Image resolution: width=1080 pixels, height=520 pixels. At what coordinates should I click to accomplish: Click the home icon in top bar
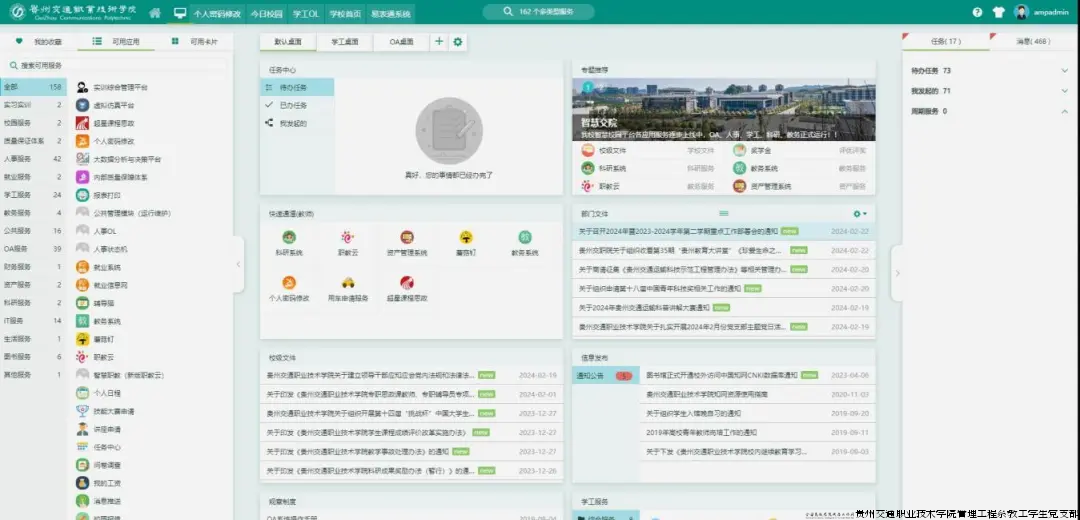[155, 13]
